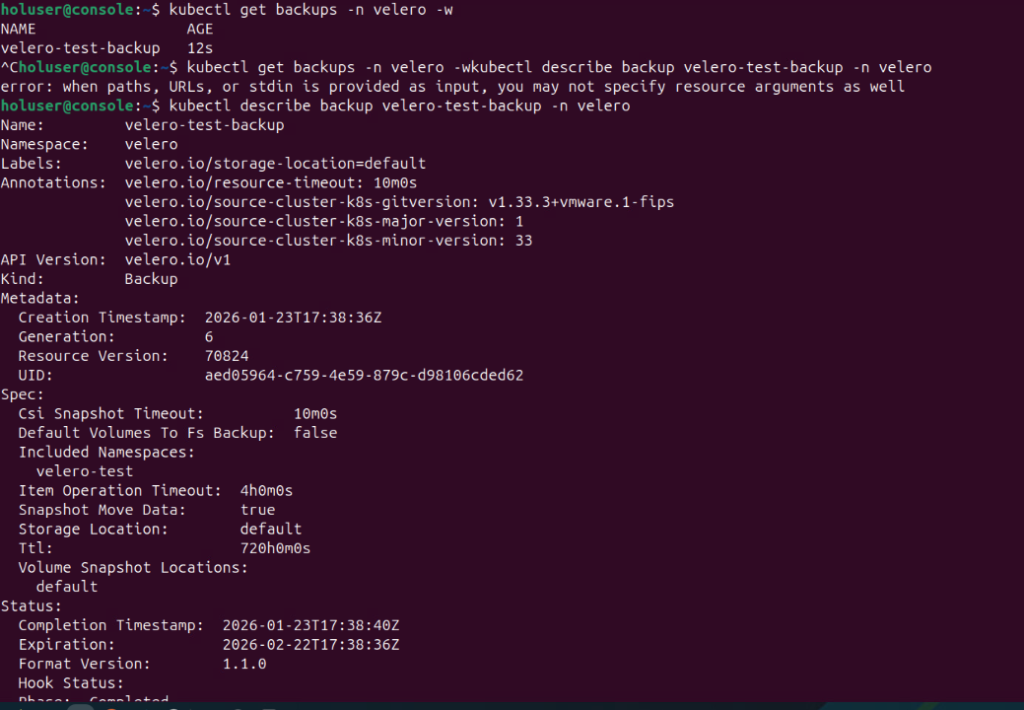
Task: Click the Default Volumes To Fs Backup false value
Action: tap(315, 433)
